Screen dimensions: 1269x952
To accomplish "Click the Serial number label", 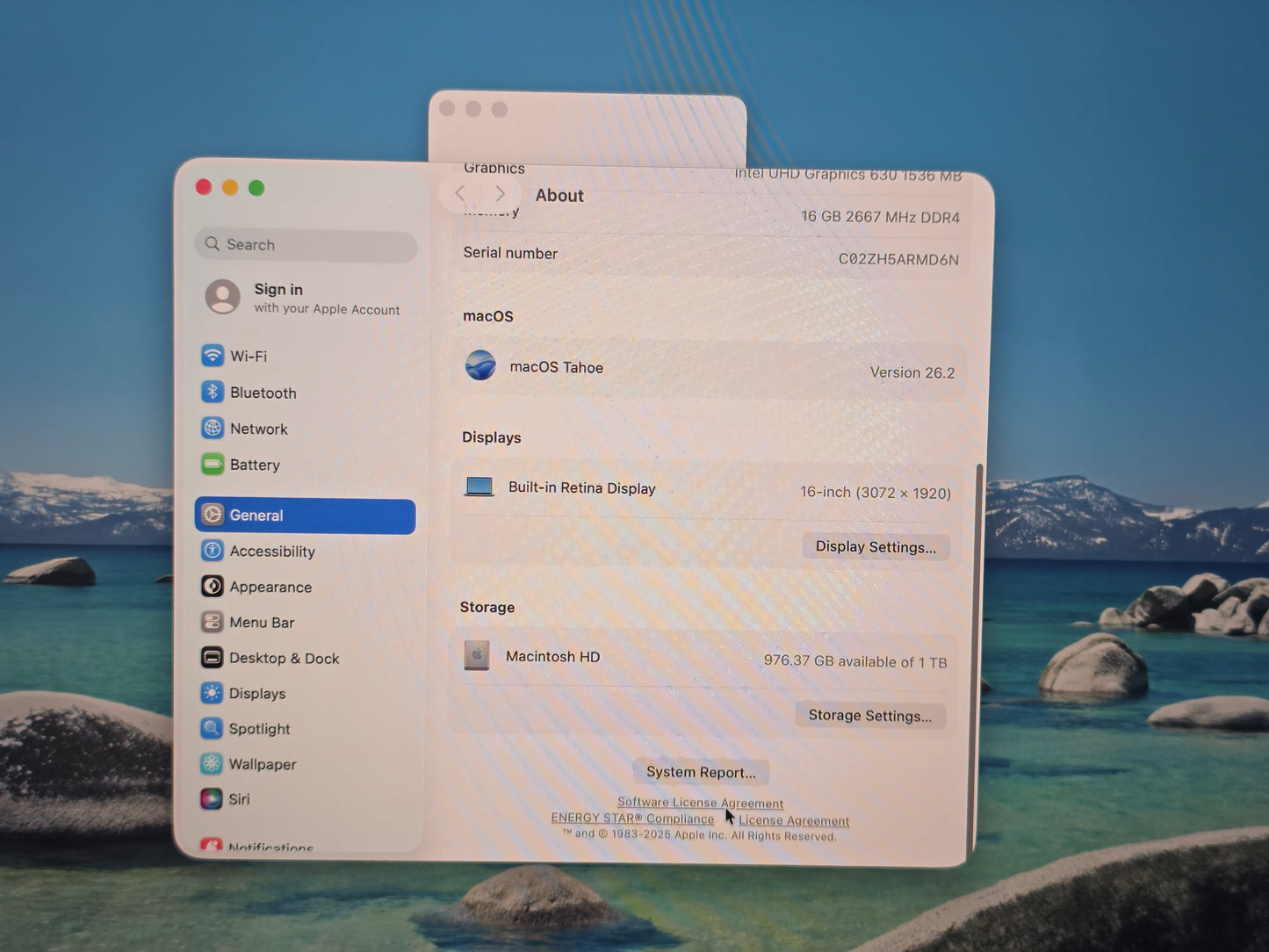I will (x=510, y=253).
